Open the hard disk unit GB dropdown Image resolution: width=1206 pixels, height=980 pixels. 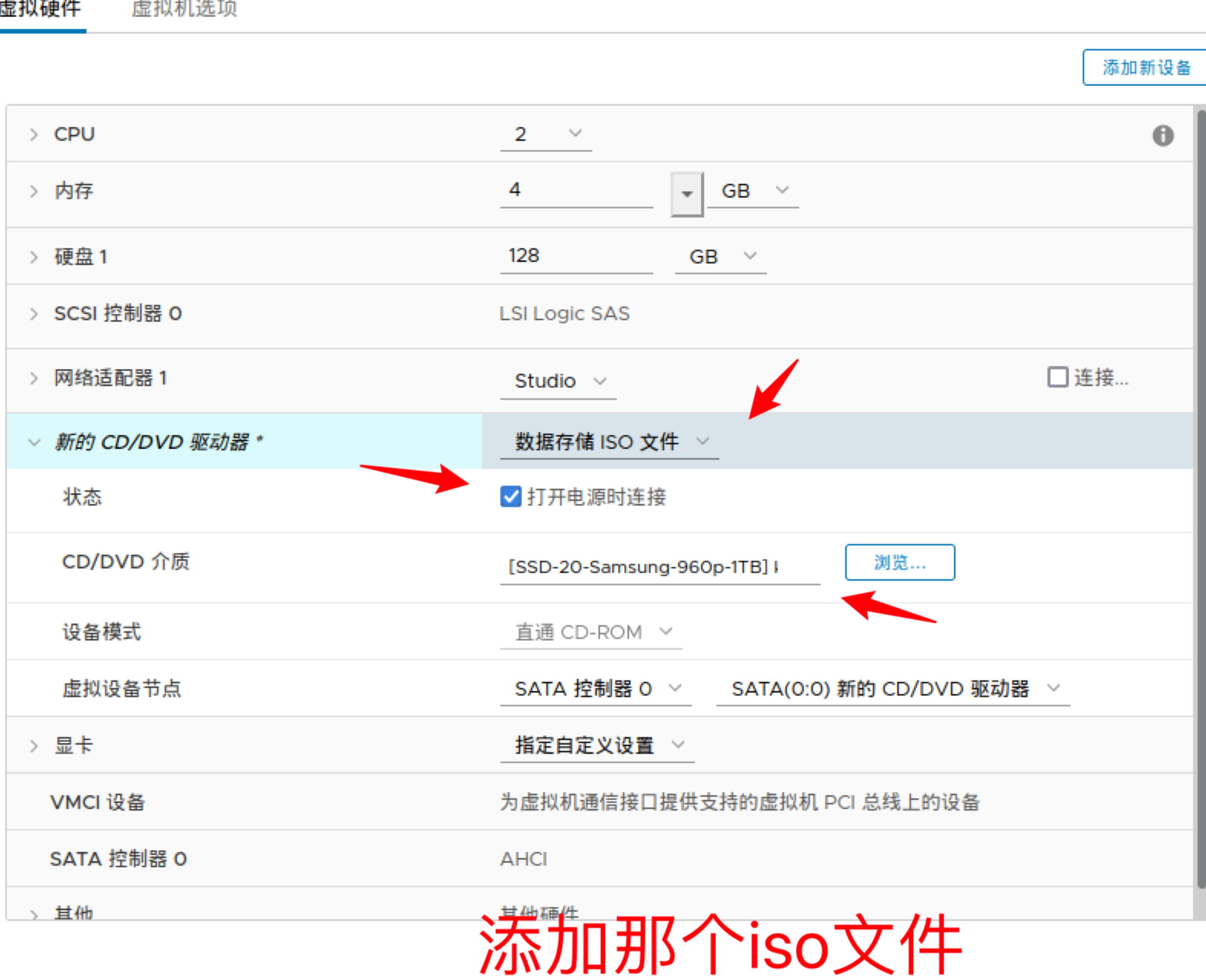click(x=721, y=257)
